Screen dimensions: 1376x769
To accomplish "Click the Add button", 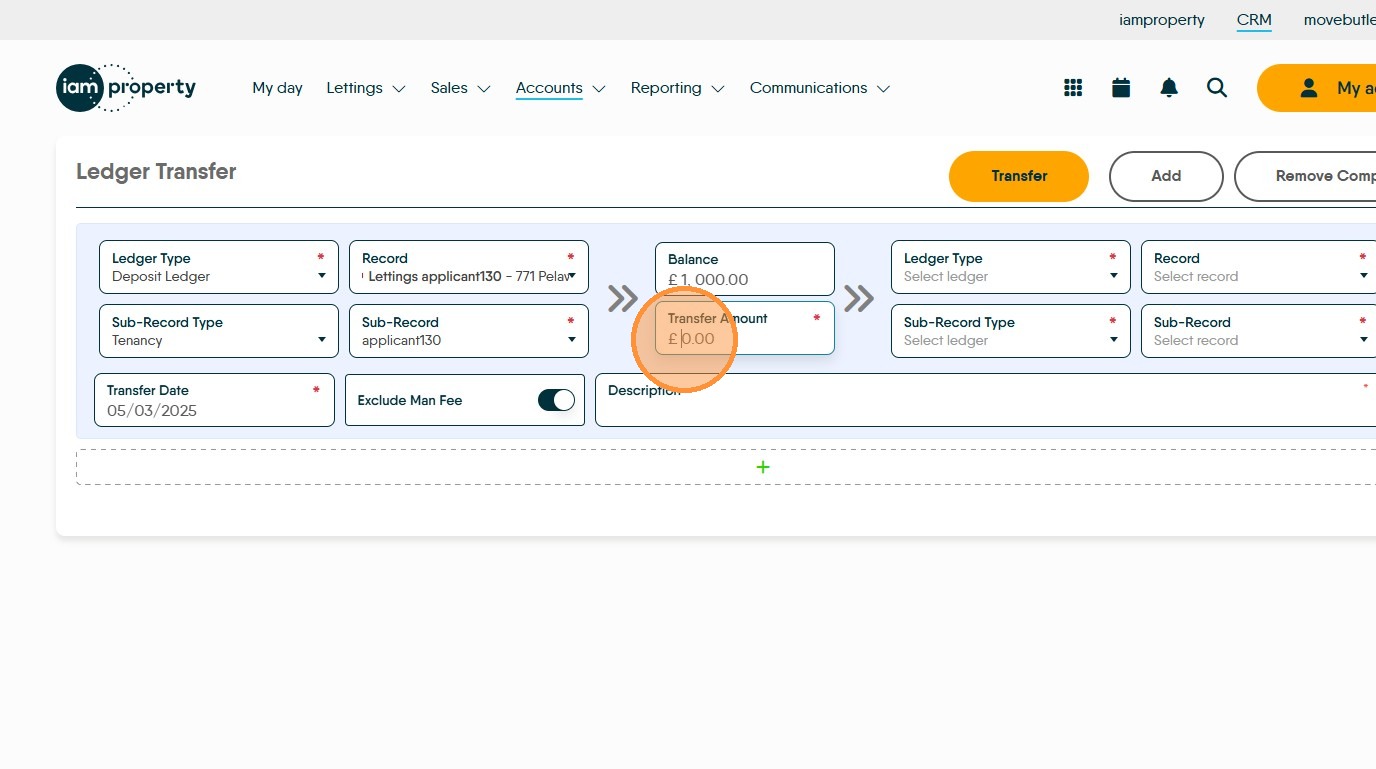I will (x=1166, y=176).
